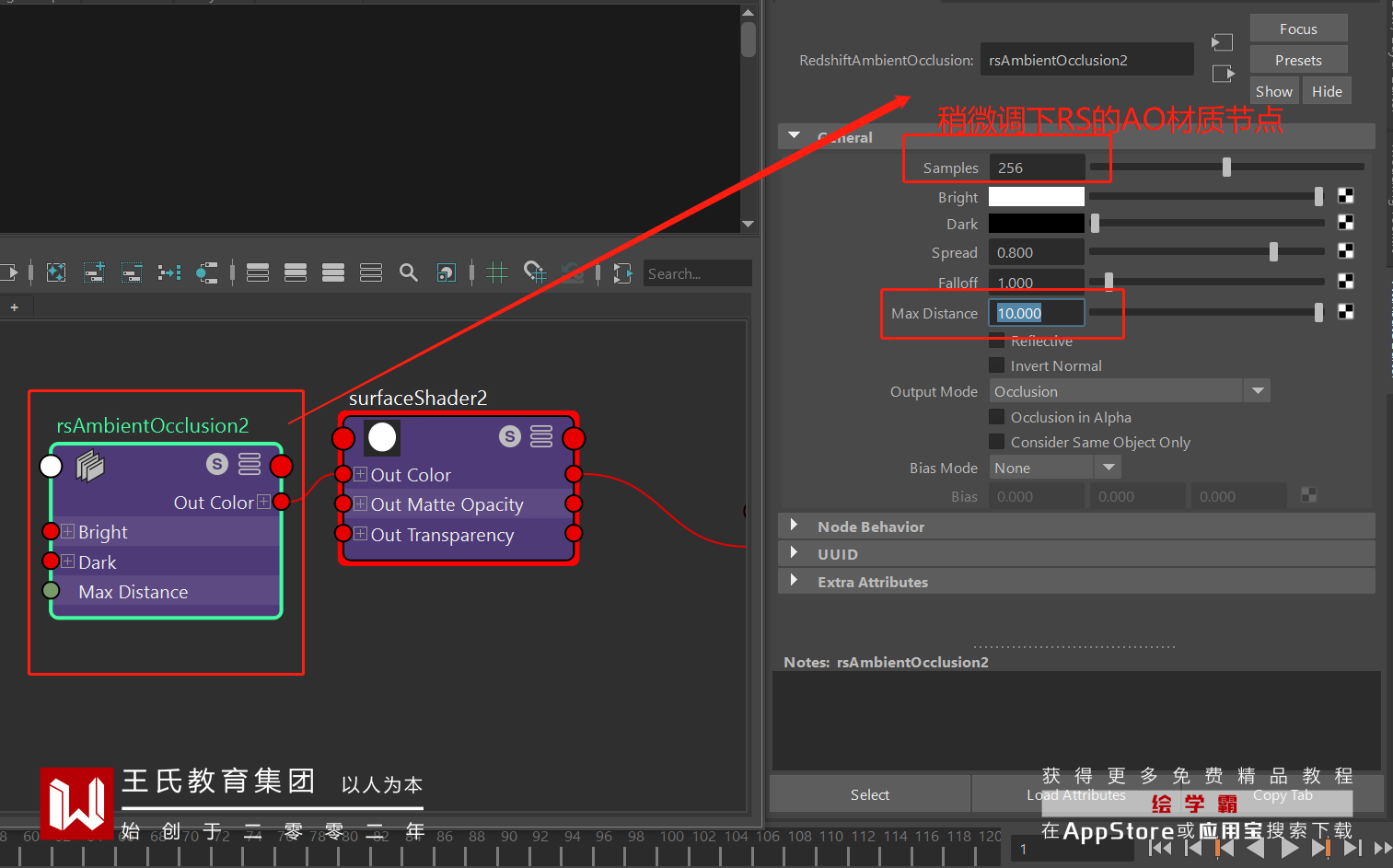This screenshot has width=1393, height=868.
Task: Click the Focus button
Action: pyautogui.click(x=1298, y=29)
